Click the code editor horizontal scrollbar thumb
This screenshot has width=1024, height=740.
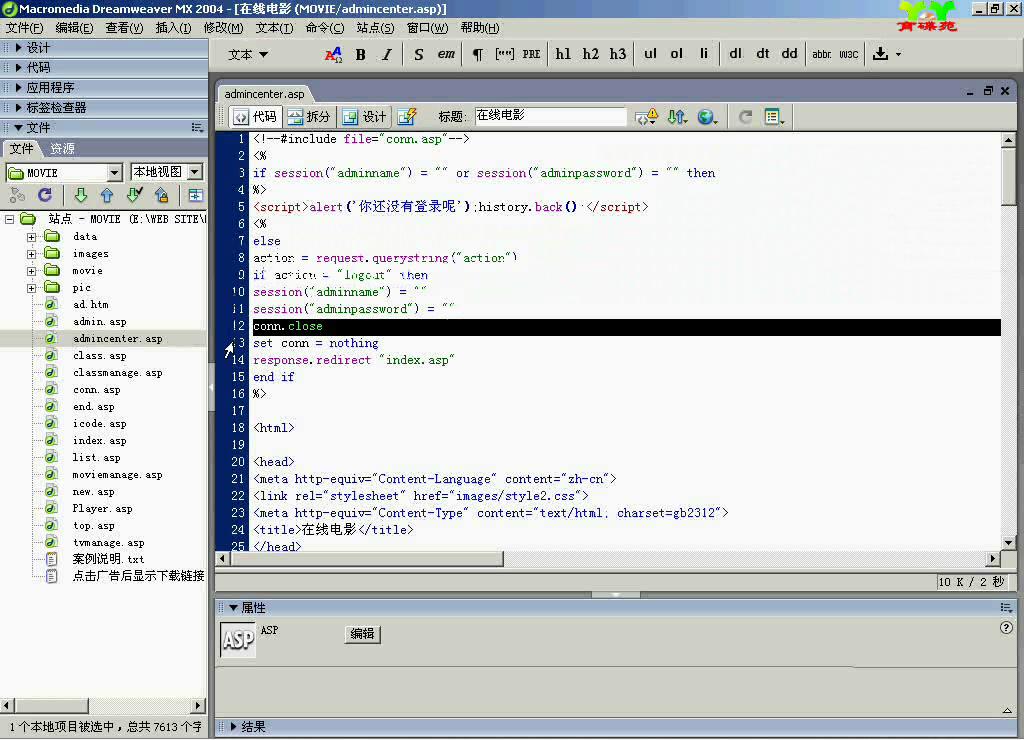coord(367,559)
